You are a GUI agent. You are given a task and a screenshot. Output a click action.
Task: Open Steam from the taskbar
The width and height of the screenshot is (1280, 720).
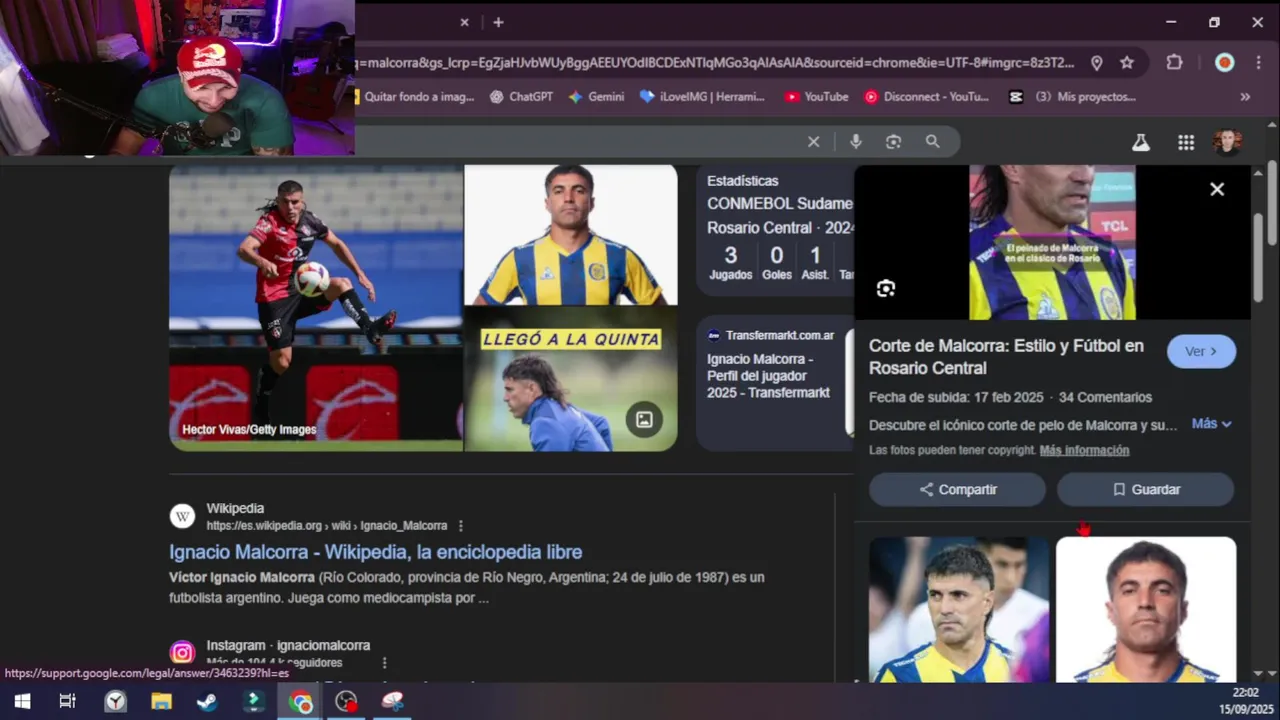(207, 701)
